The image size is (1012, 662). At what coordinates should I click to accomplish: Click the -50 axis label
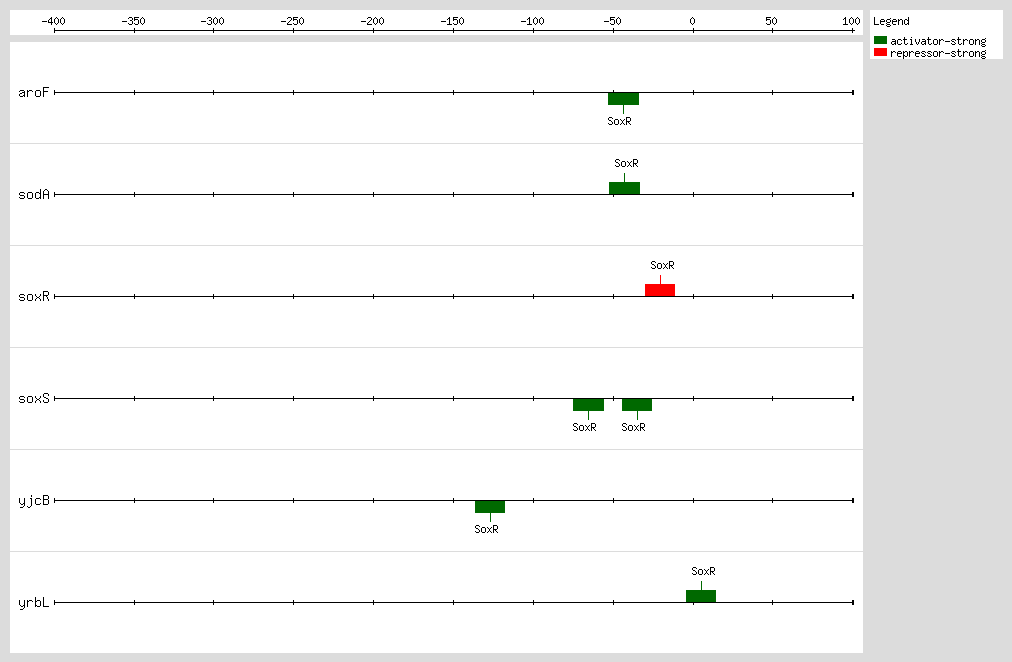612,21
